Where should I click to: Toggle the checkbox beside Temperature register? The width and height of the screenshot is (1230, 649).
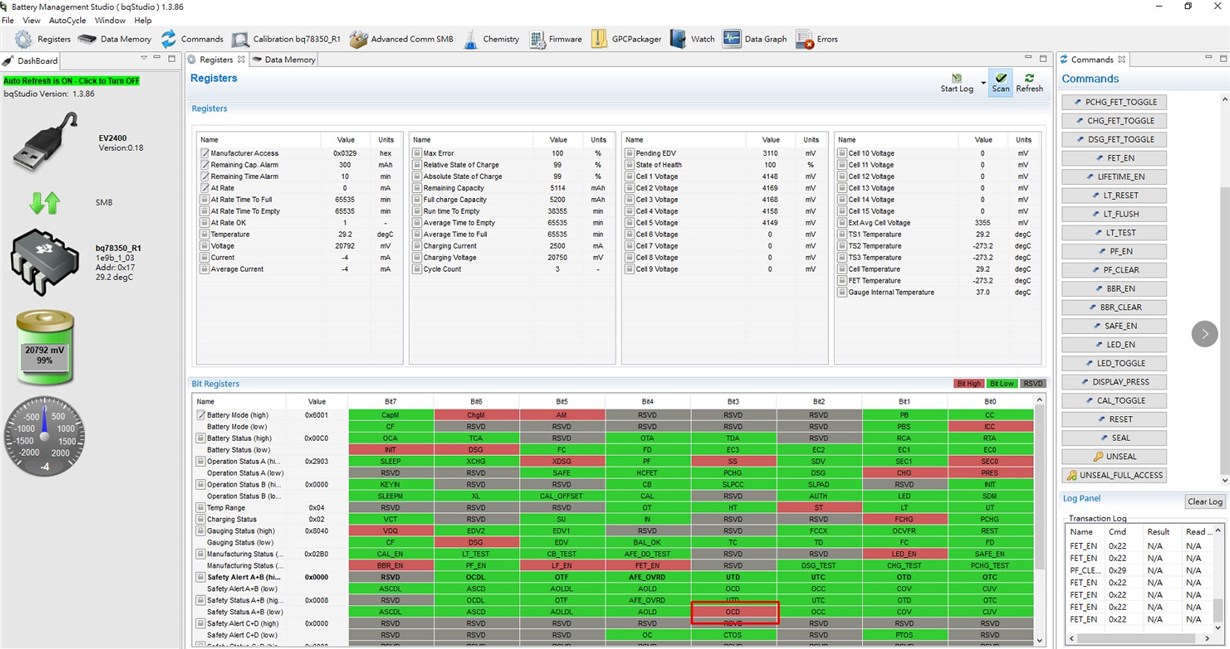click(204, 234)
